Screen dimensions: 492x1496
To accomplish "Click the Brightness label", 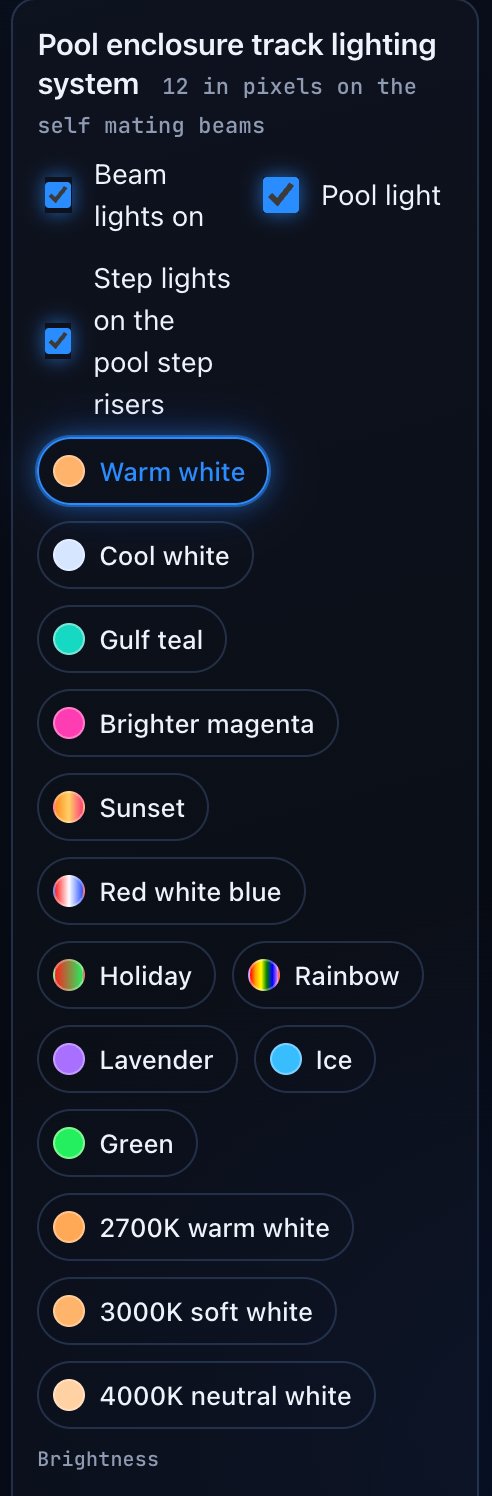I will [x=98, y=1459].
